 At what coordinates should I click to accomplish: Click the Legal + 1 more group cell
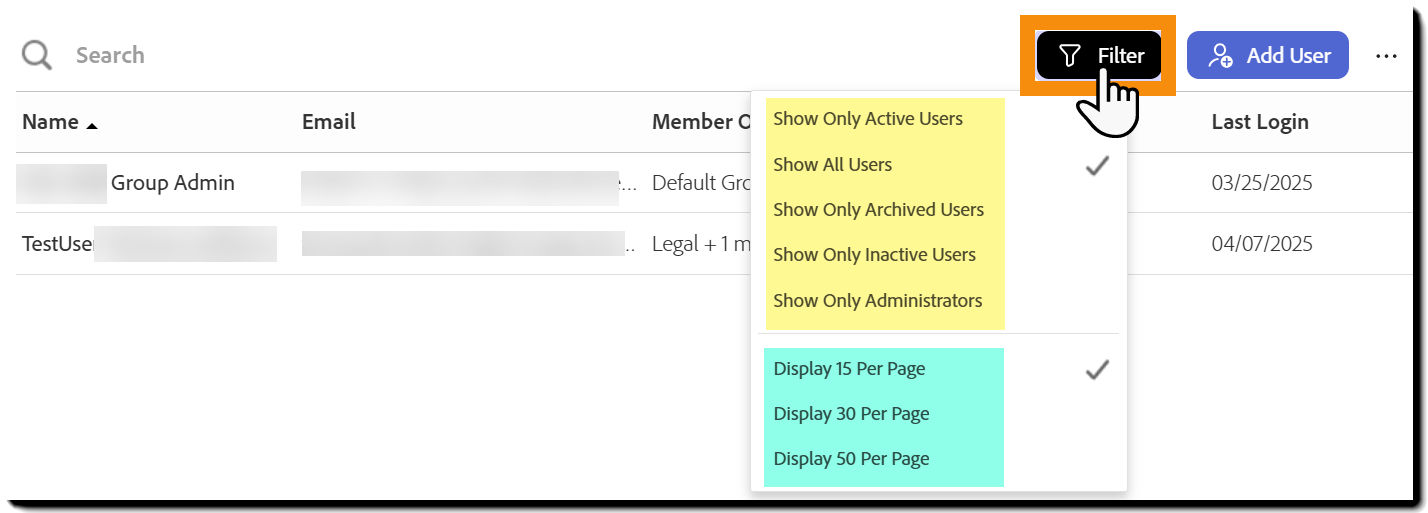pos(701,244)
